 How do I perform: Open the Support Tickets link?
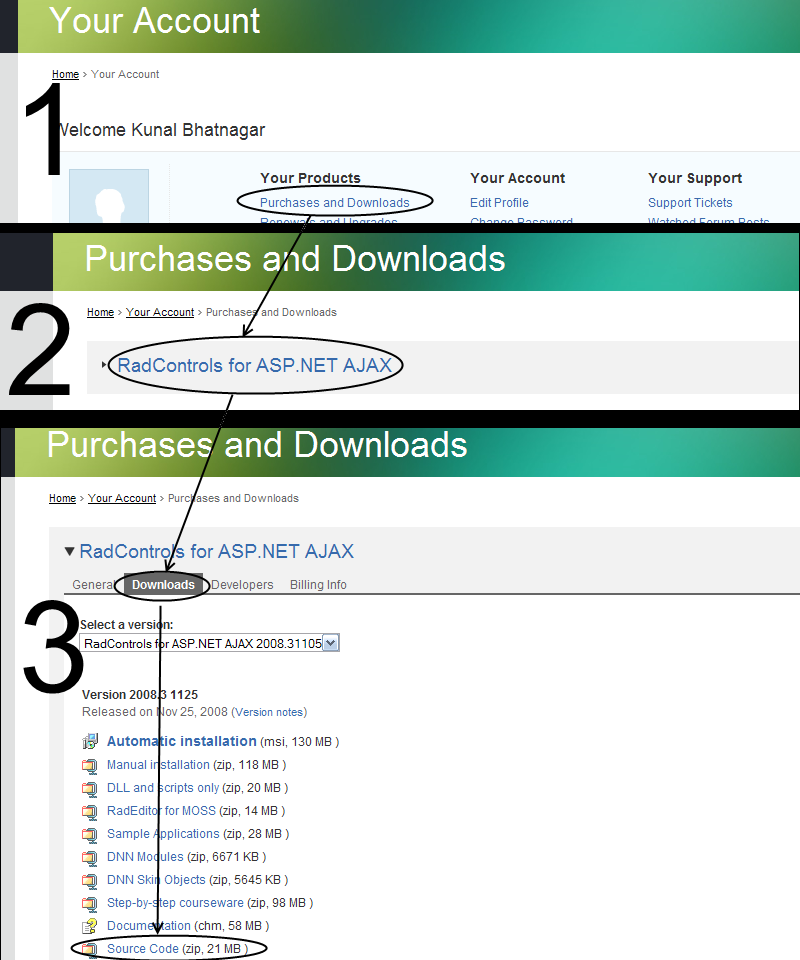[x=690, y=203]
